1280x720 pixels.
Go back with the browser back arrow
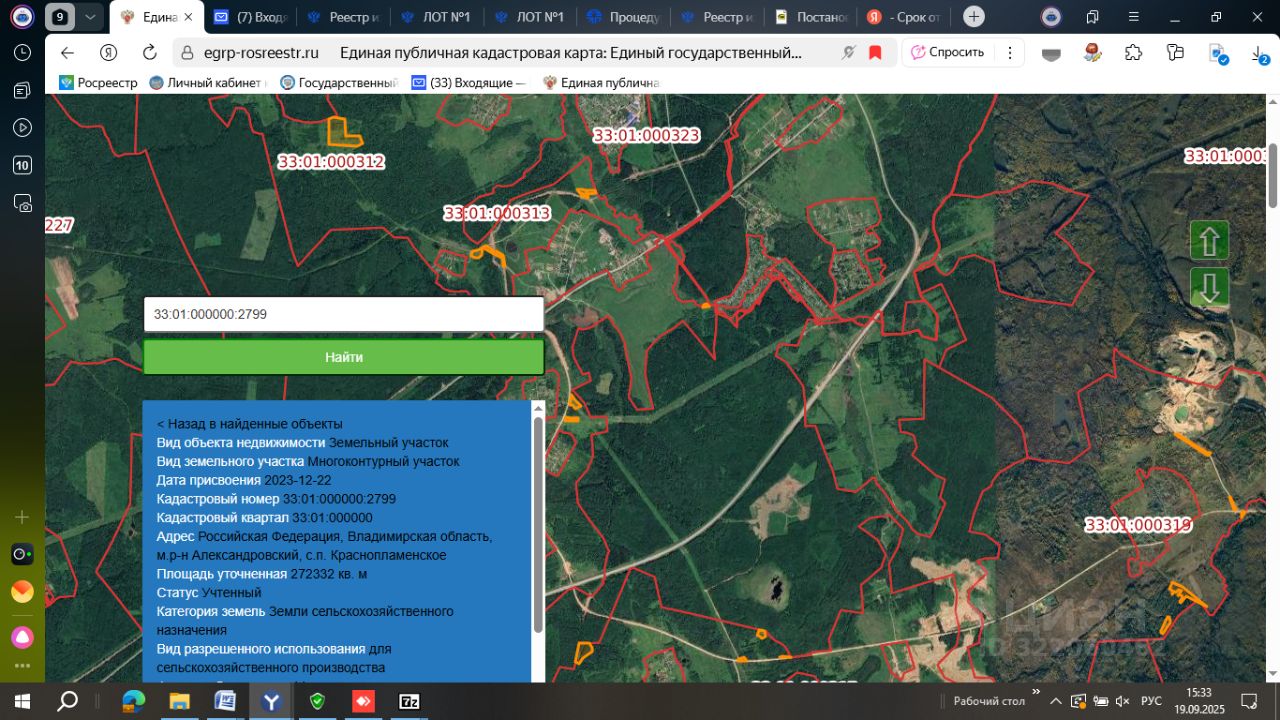click(x=67, y=53)
